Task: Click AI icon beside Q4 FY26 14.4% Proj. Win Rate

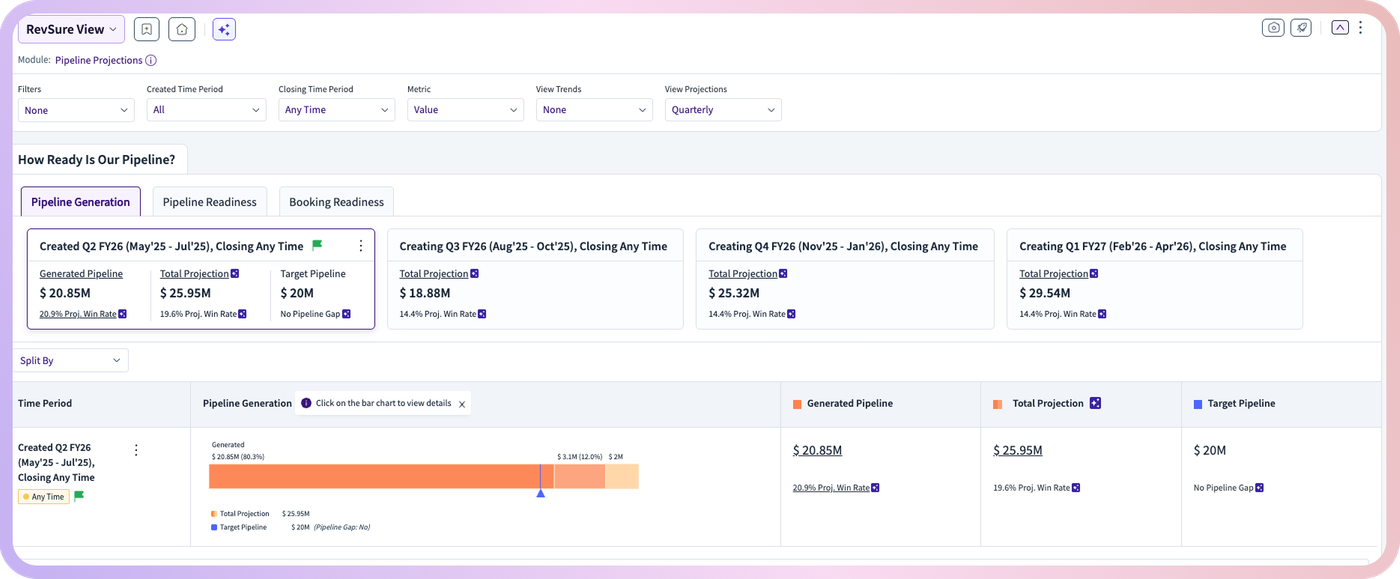Action: pyautogui.click(x=791, y=314)
